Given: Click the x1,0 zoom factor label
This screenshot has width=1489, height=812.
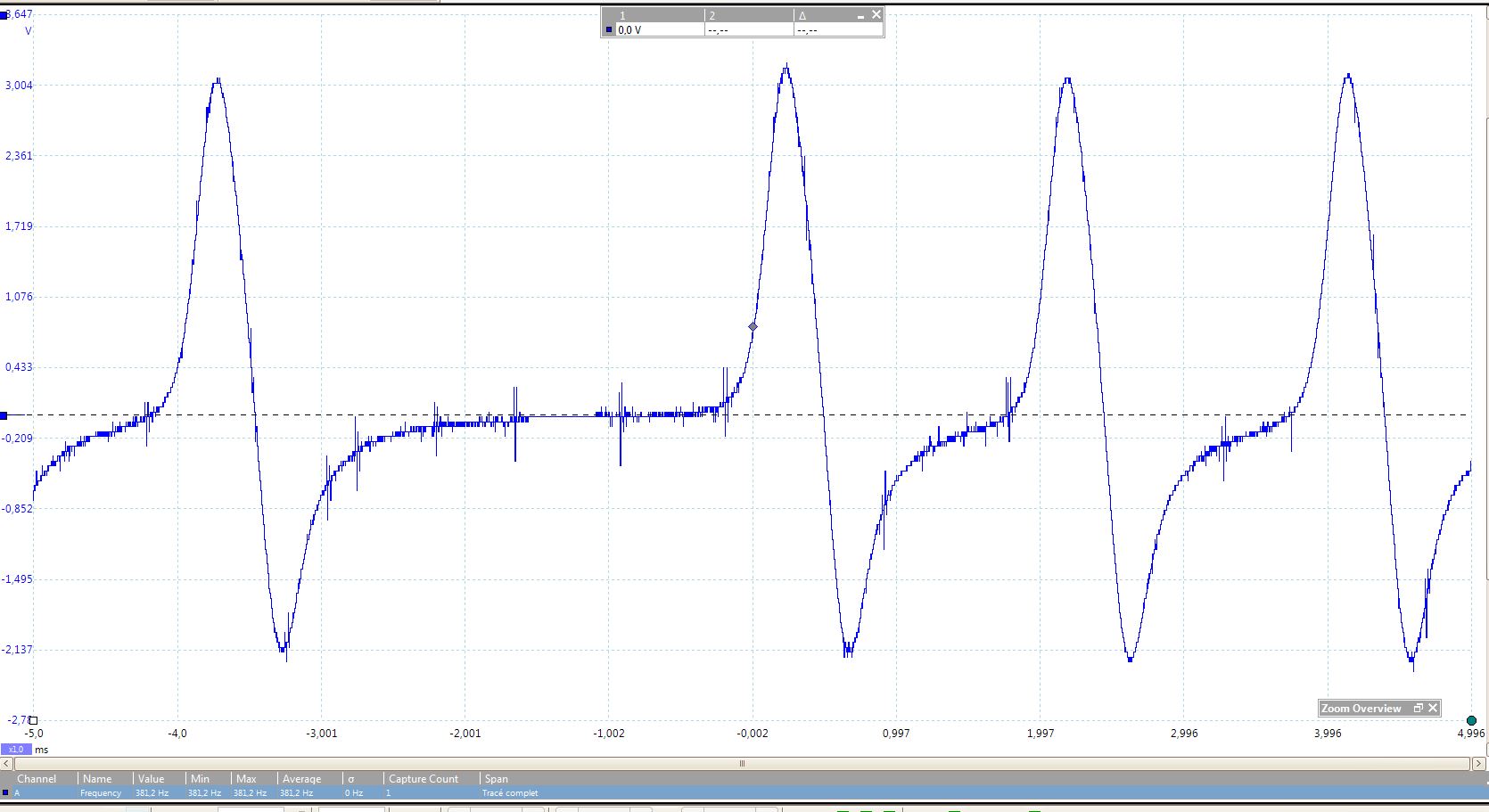Looking at the screenshot, I should point(16,750).
